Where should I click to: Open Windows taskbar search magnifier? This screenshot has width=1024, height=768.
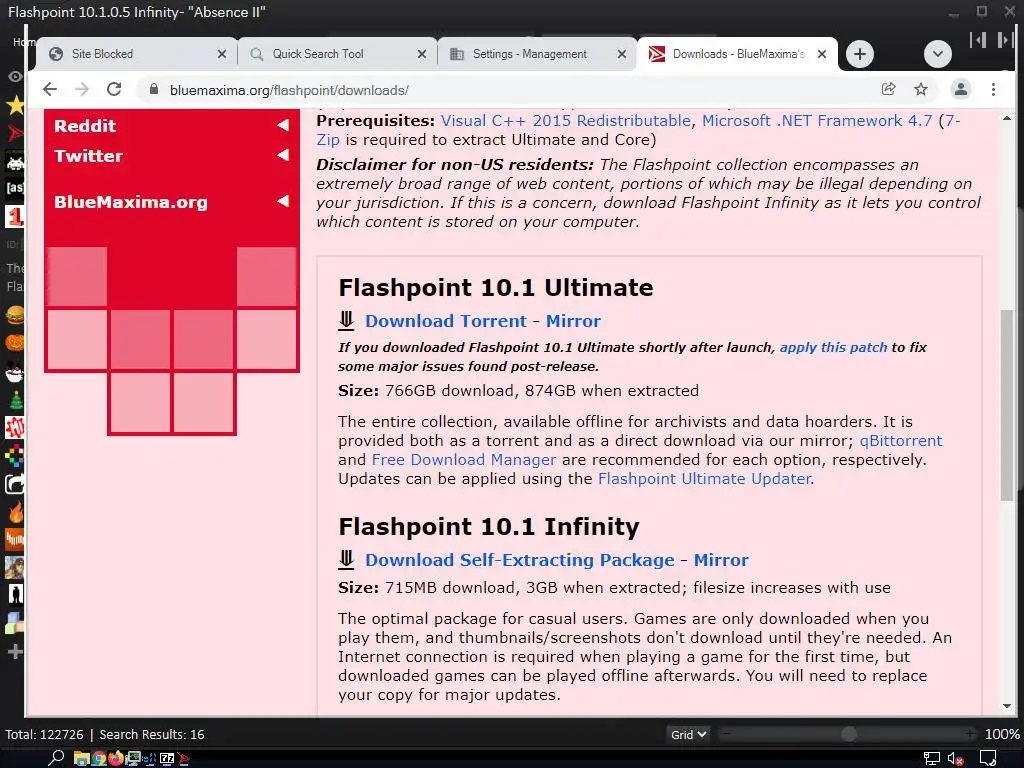click(x=56, y=758)
